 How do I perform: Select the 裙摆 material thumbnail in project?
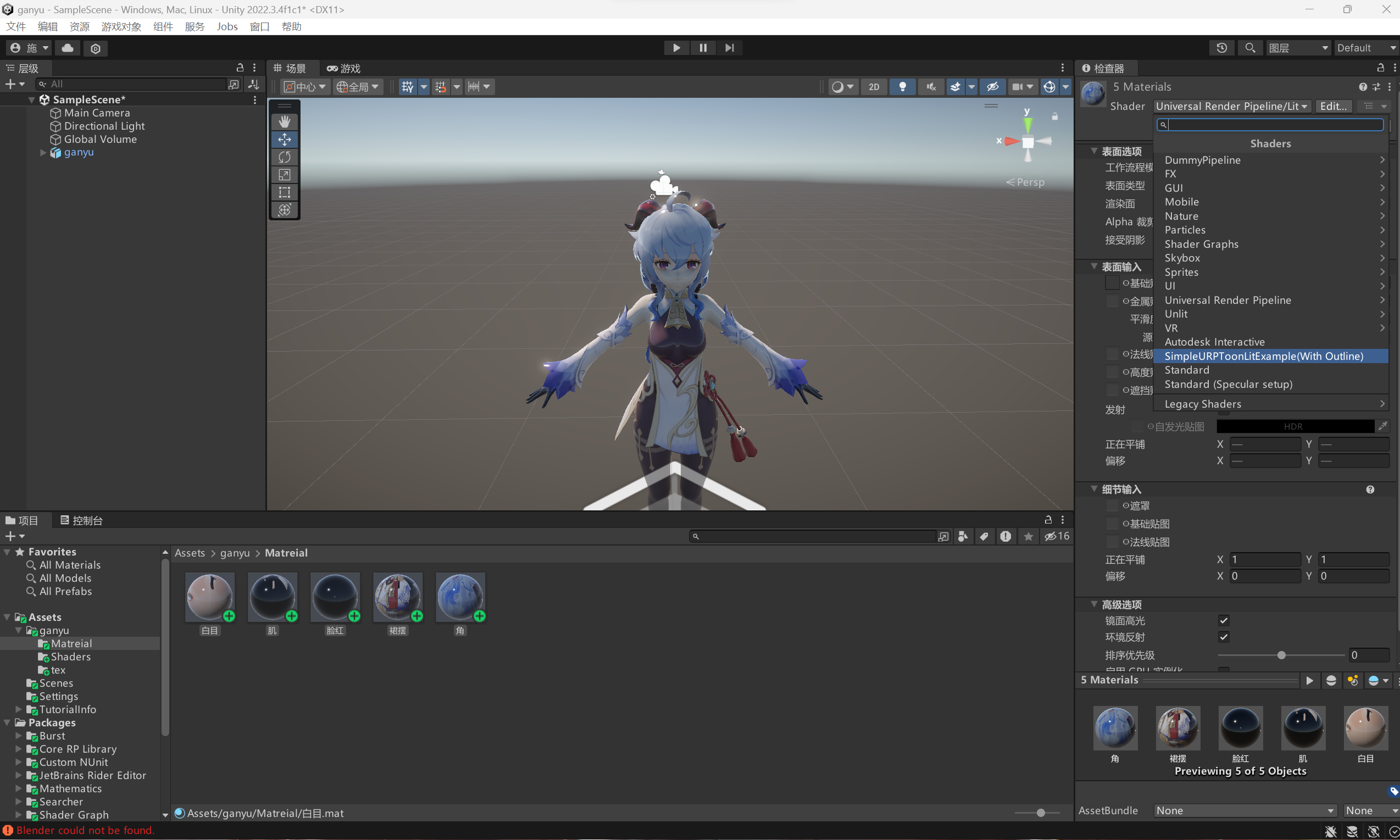click(x=397, y=598)
